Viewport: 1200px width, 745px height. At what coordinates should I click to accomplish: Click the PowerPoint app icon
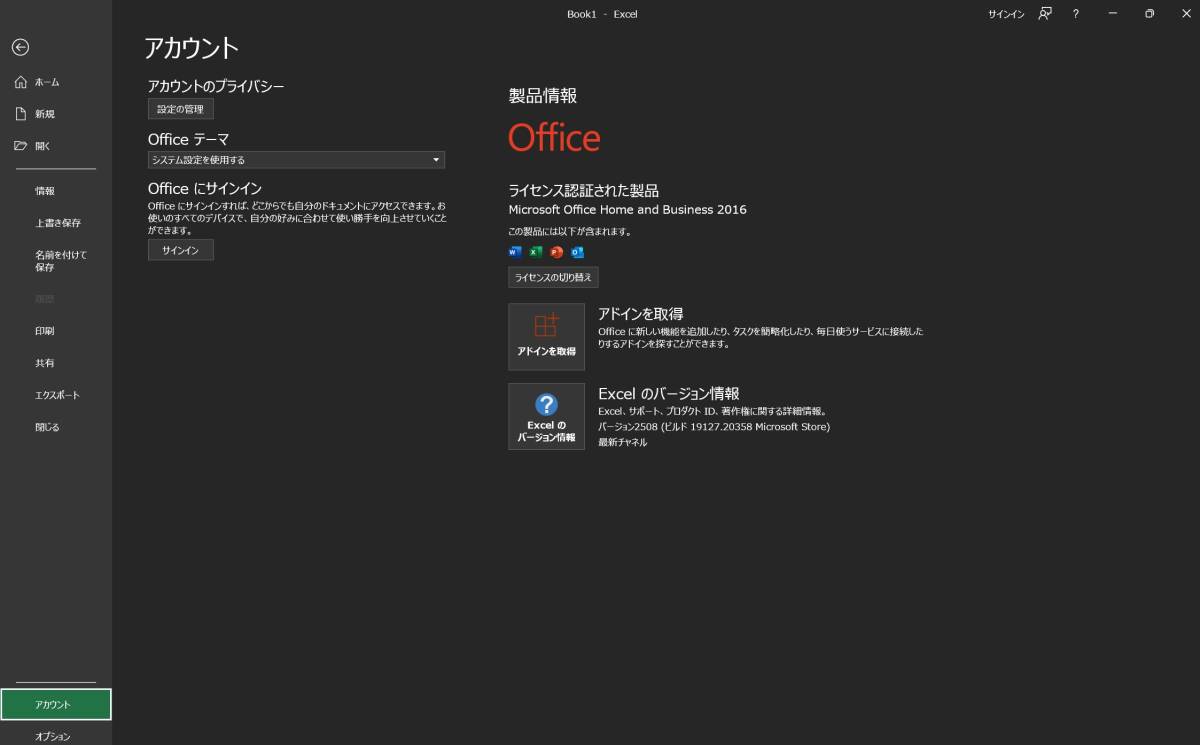556,252
